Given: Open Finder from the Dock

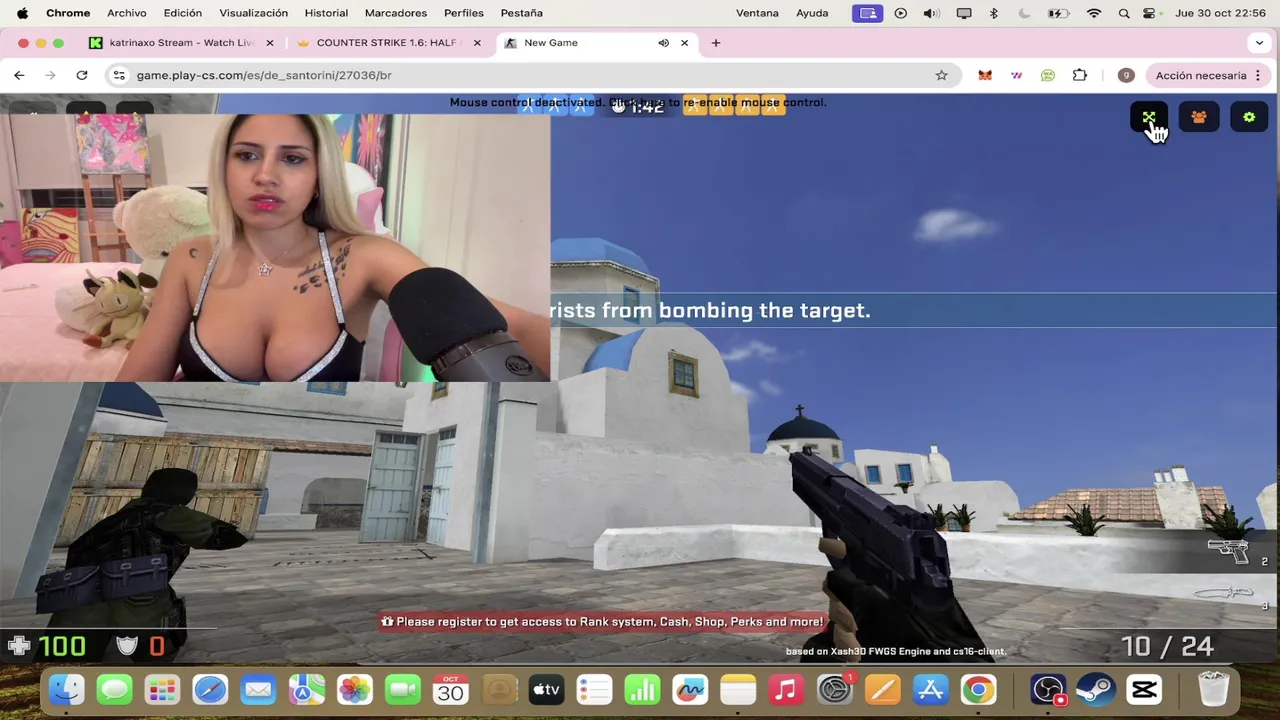Looking at the screenshot, I should point(67,690).
